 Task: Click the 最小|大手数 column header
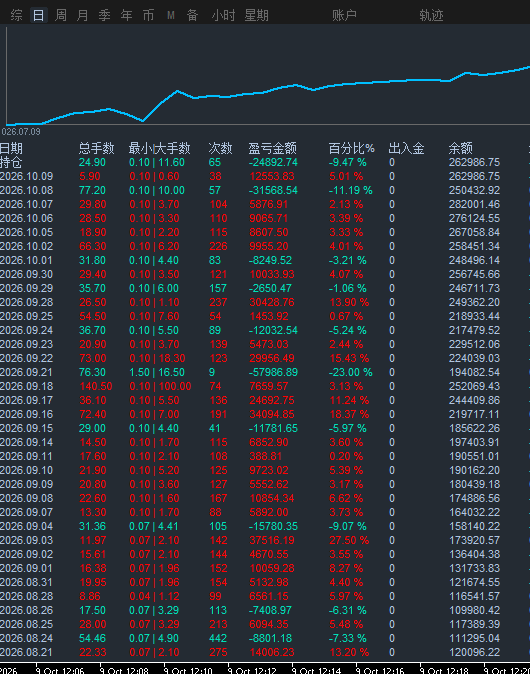(159, 149)
